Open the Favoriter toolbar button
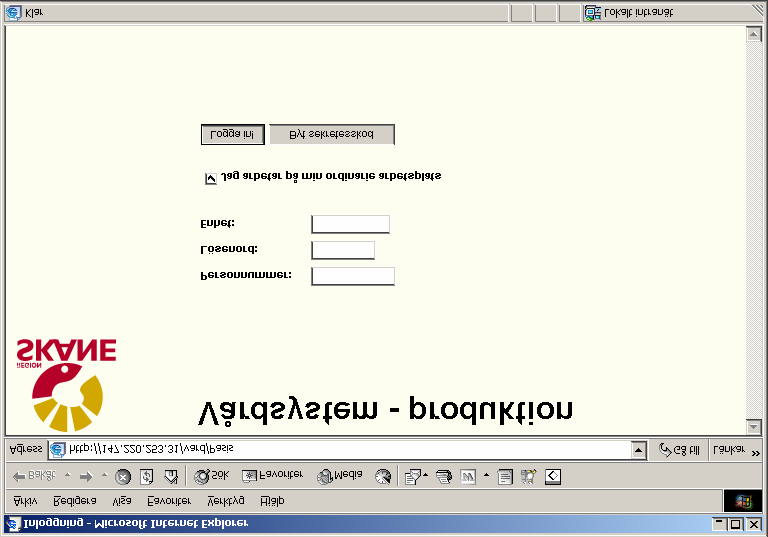Image resolution: width=768 pixels, height=537 pixels. pos(272,475)
